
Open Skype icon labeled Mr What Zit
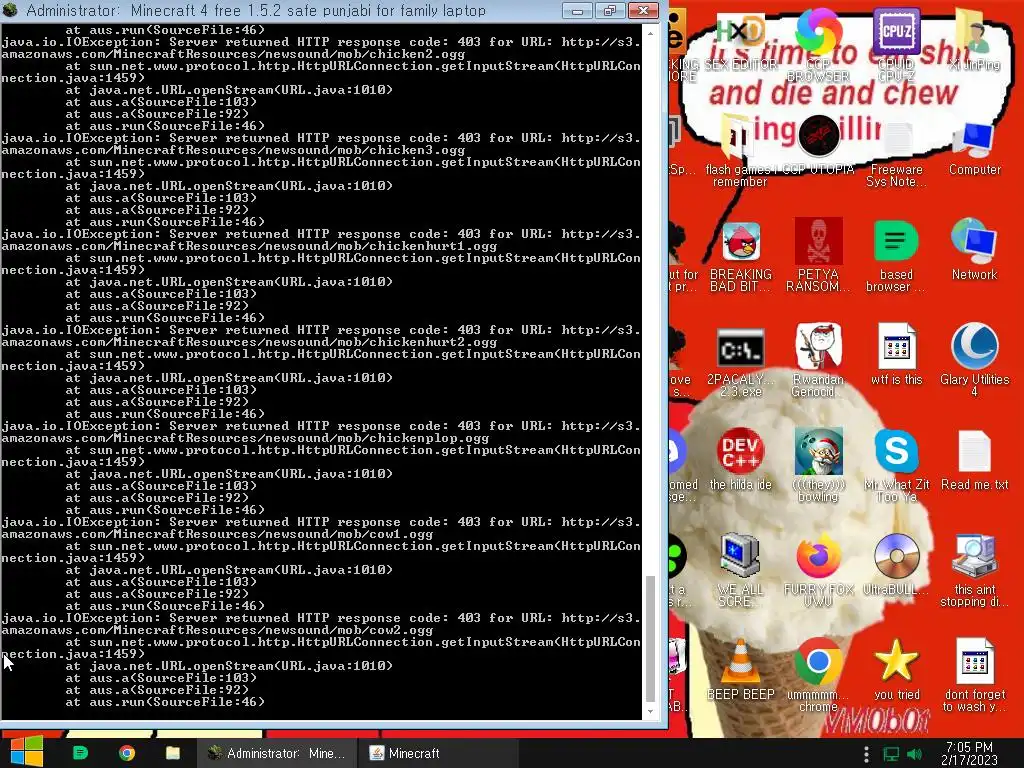tap(896, 452)
